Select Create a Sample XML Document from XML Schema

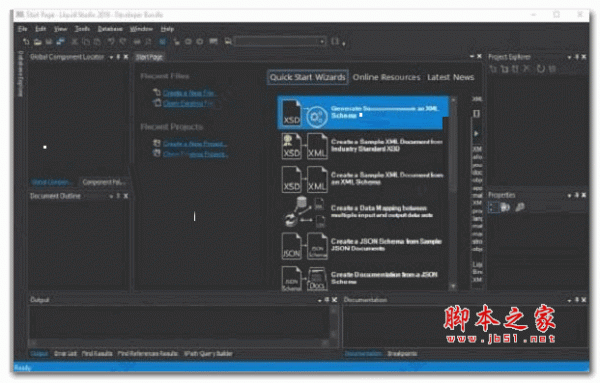coord(362,179)
